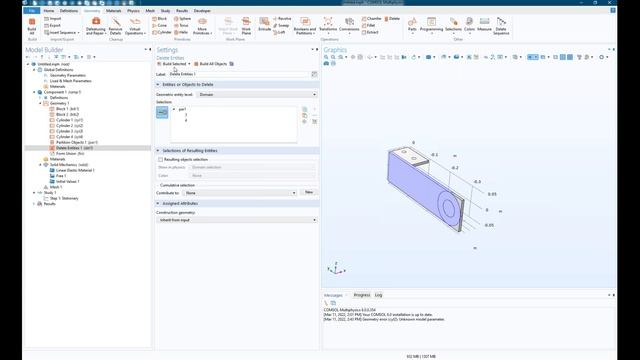Open the Progress tab
Viewport: 640px width, 360px height.
[362, 295]
